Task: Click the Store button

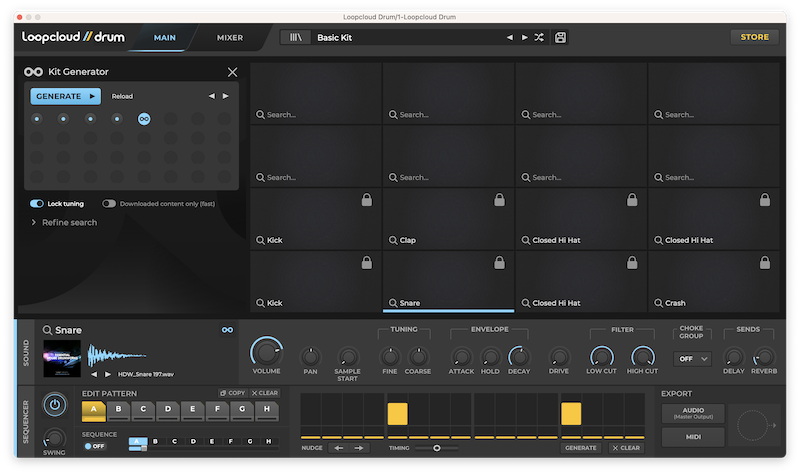Action: point(754,37)
